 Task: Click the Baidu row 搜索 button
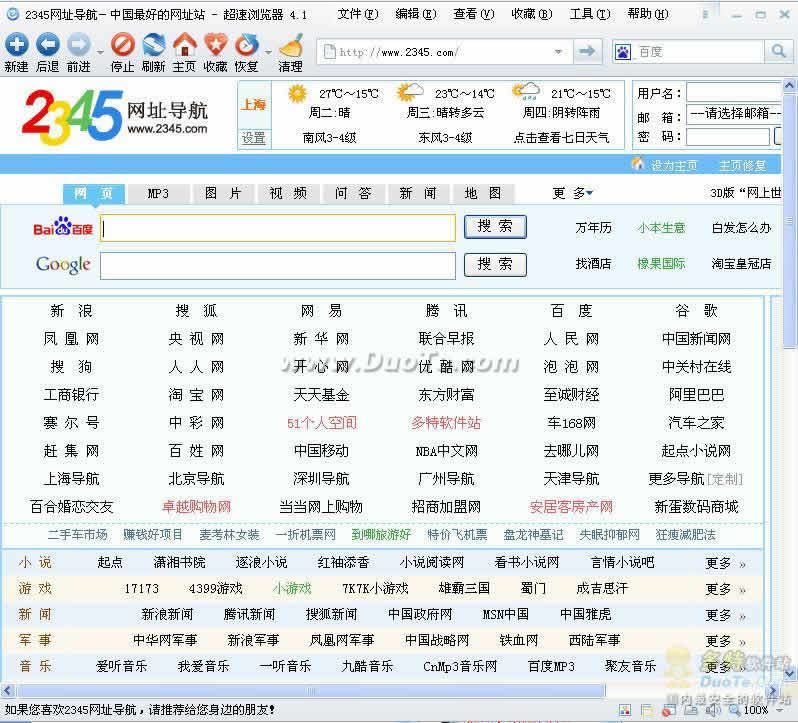(495, 226)
